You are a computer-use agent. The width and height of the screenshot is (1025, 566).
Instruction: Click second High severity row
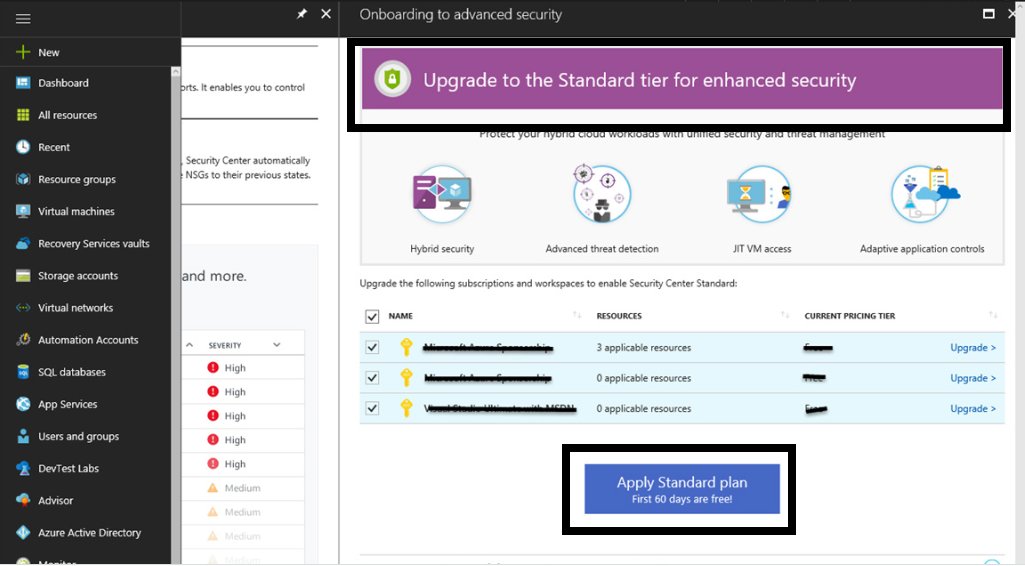coord(243,391)
